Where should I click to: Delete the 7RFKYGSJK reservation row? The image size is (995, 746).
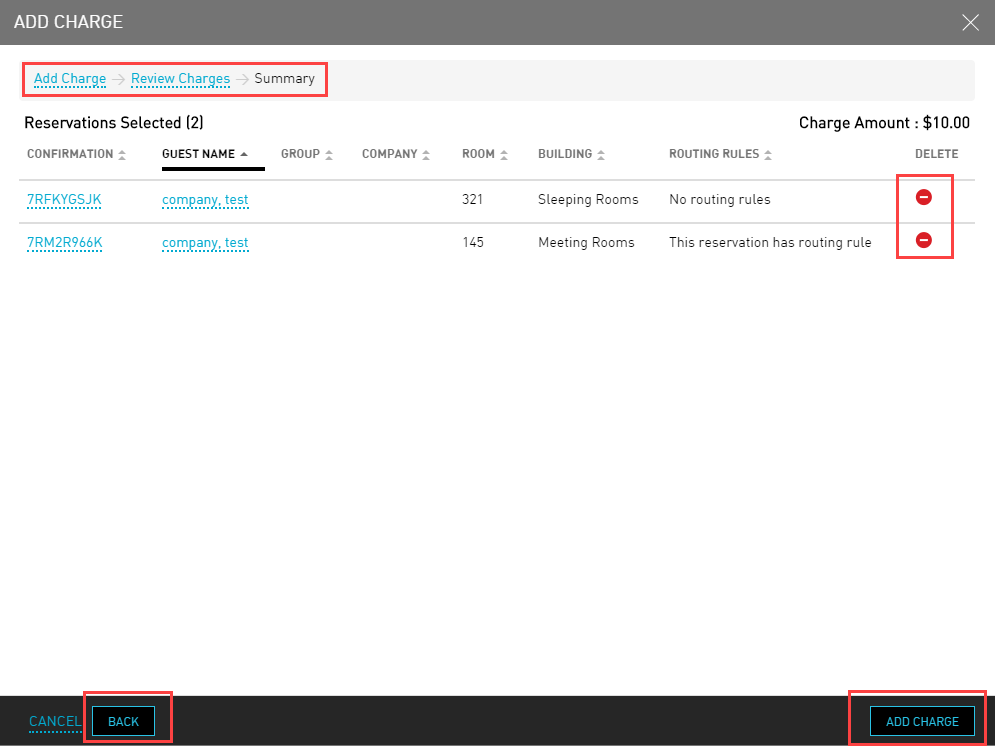pos(924,198)
